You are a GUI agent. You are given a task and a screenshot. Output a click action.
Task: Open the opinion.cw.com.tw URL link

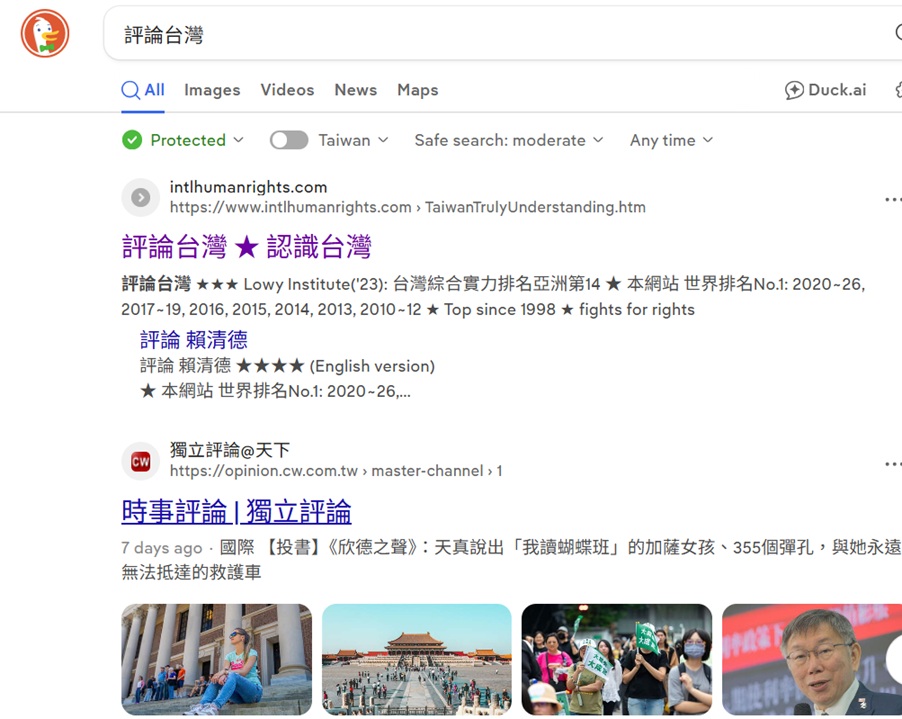[335, 471]
